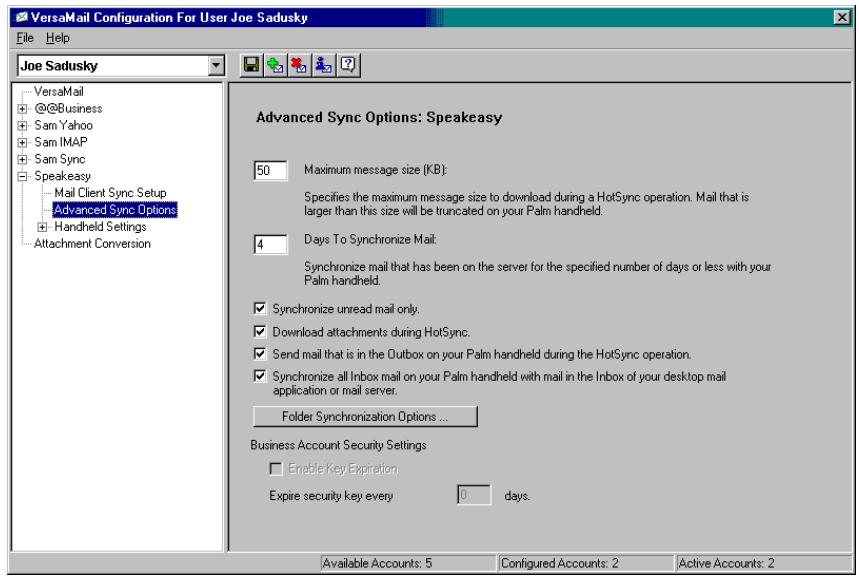Image resolution: width=859 pixels, height=578 pixels.
Task: Click the question mark help icon
Action: point(348,65)
